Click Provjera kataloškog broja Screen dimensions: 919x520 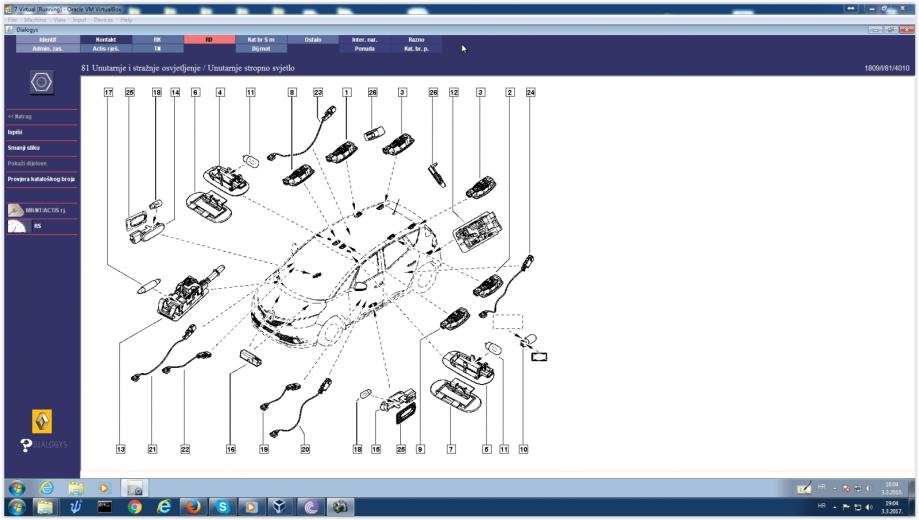pyautogui.click(x=41, y=179)
